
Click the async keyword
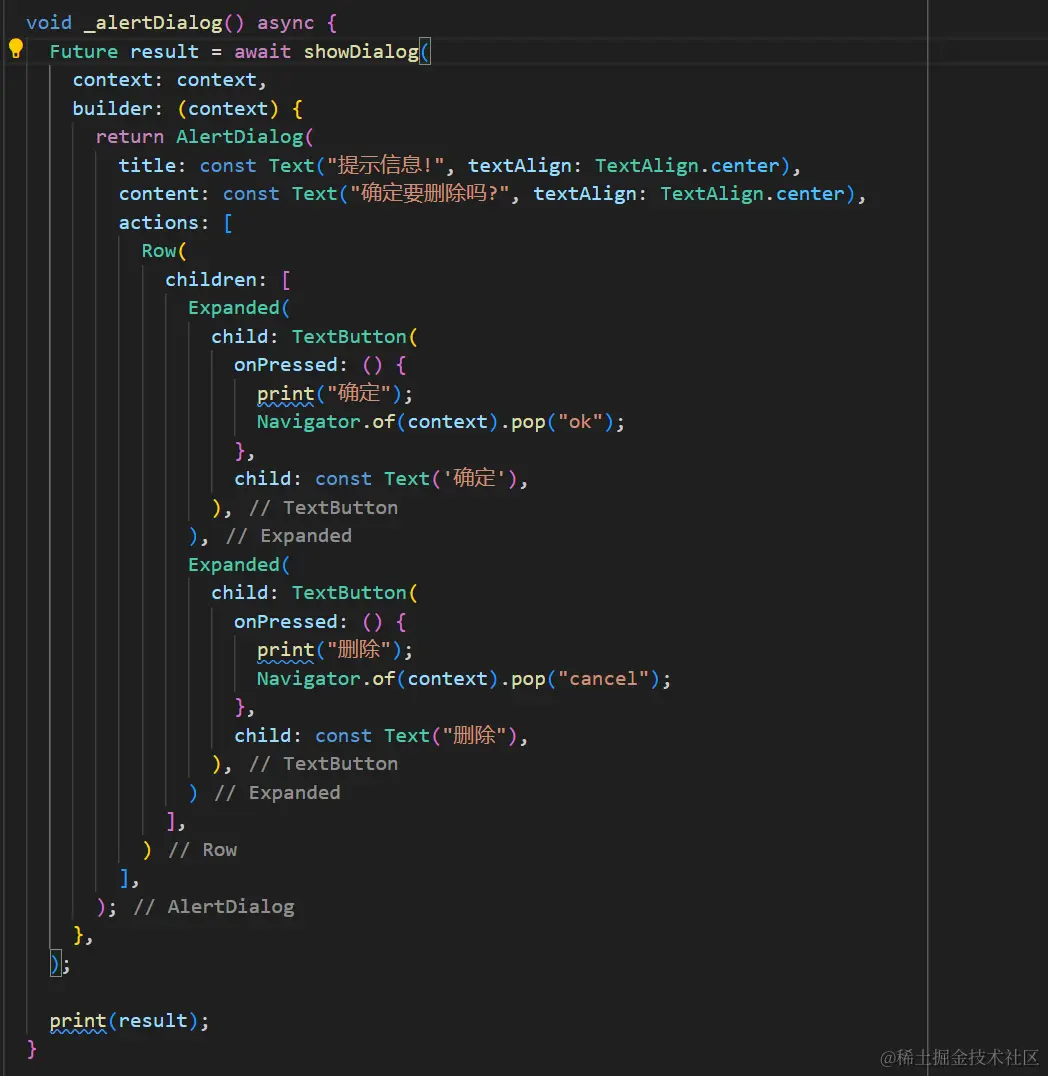286,23
